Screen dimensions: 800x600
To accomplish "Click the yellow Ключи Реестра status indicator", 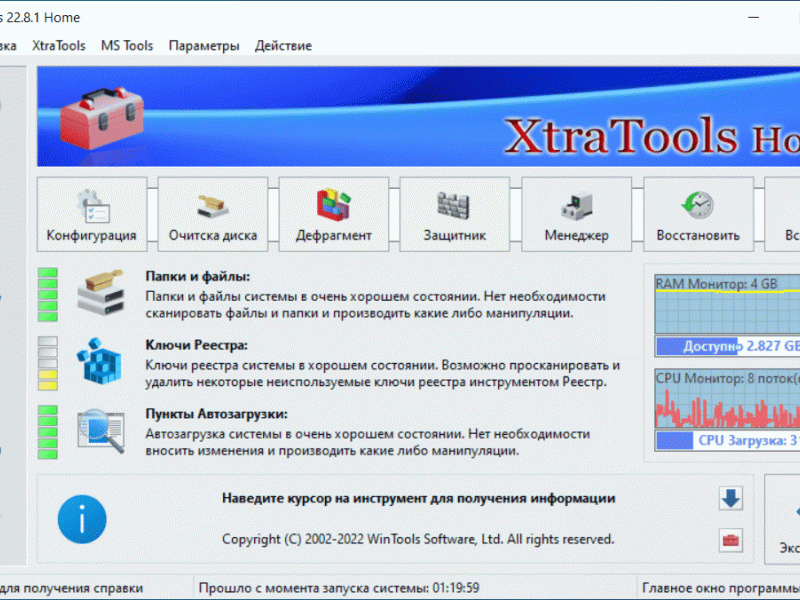I will coord(47,363).
